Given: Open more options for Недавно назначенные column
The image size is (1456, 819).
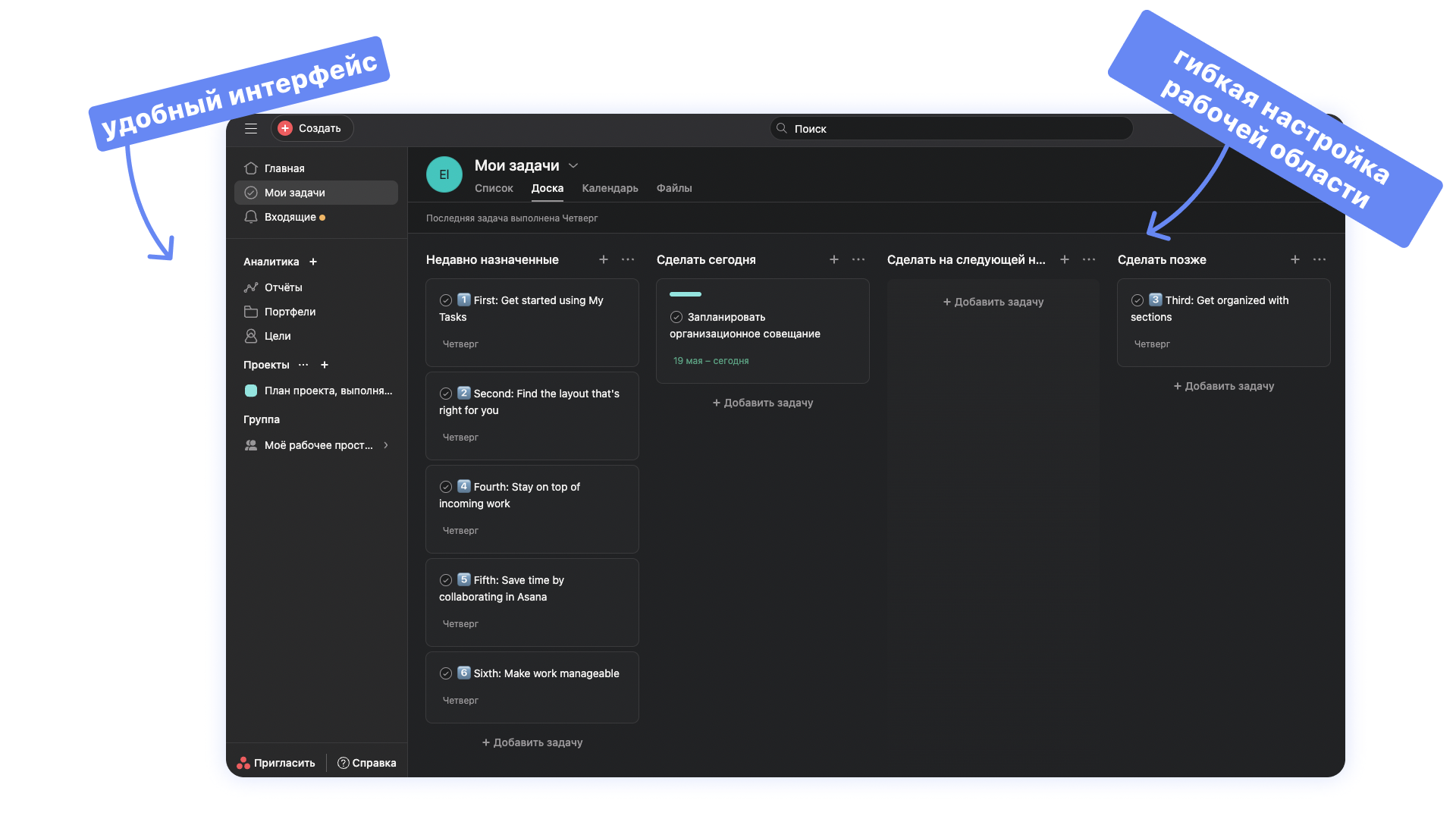Looking at the screenshot, I should click(x=628, y=259).
